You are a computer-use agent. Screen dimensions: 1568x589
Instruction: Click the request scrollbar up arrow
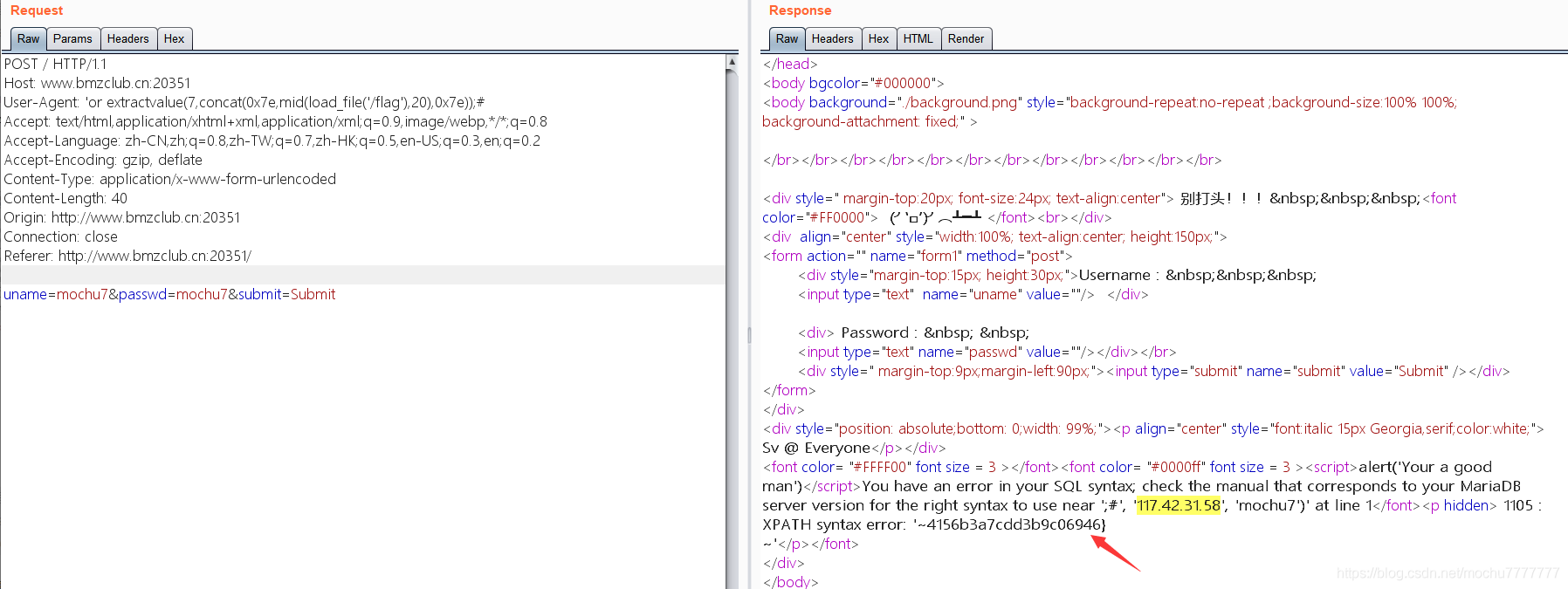coord(732,62)
